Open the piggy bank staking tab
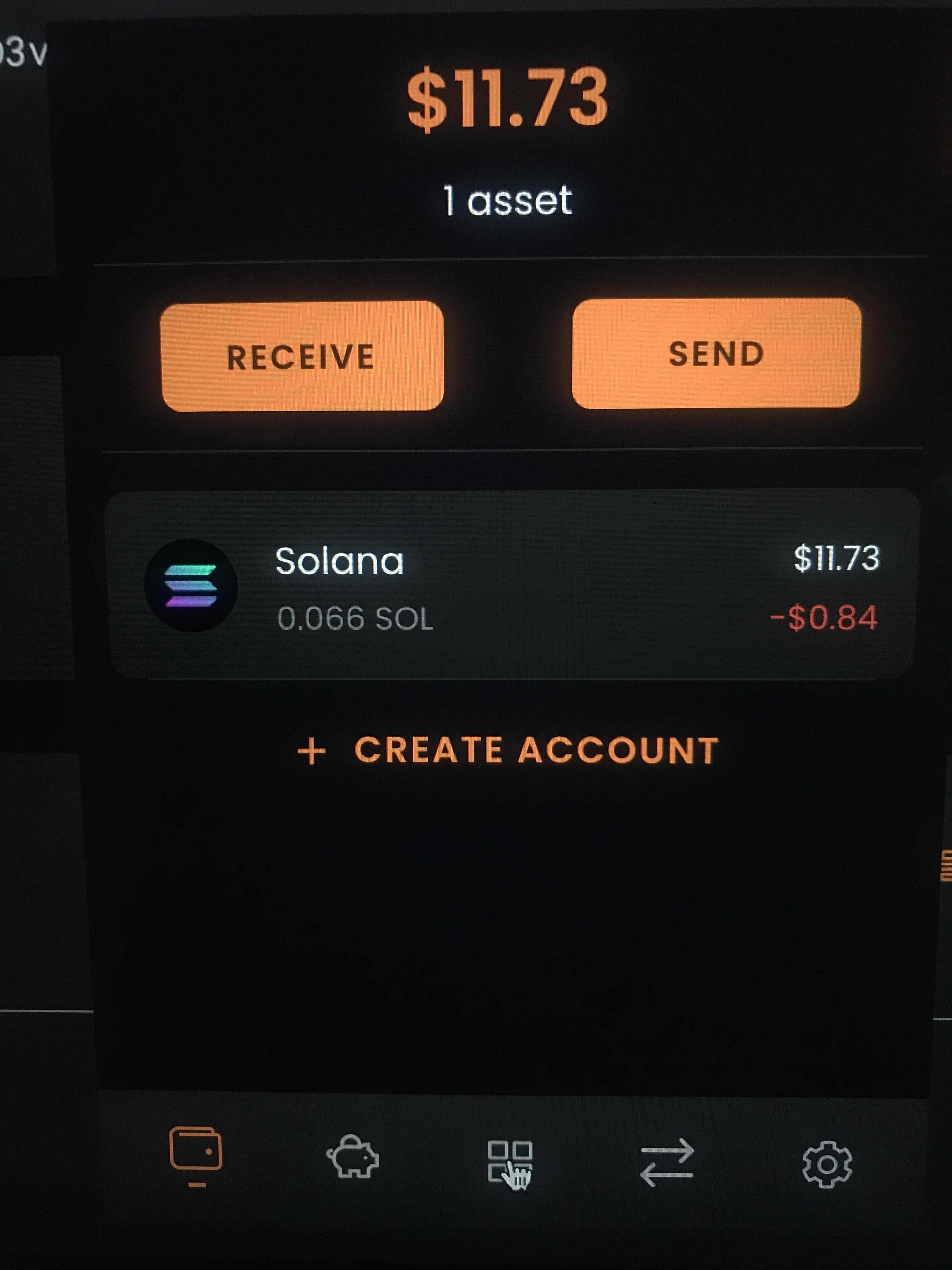 pos(352,1156)
